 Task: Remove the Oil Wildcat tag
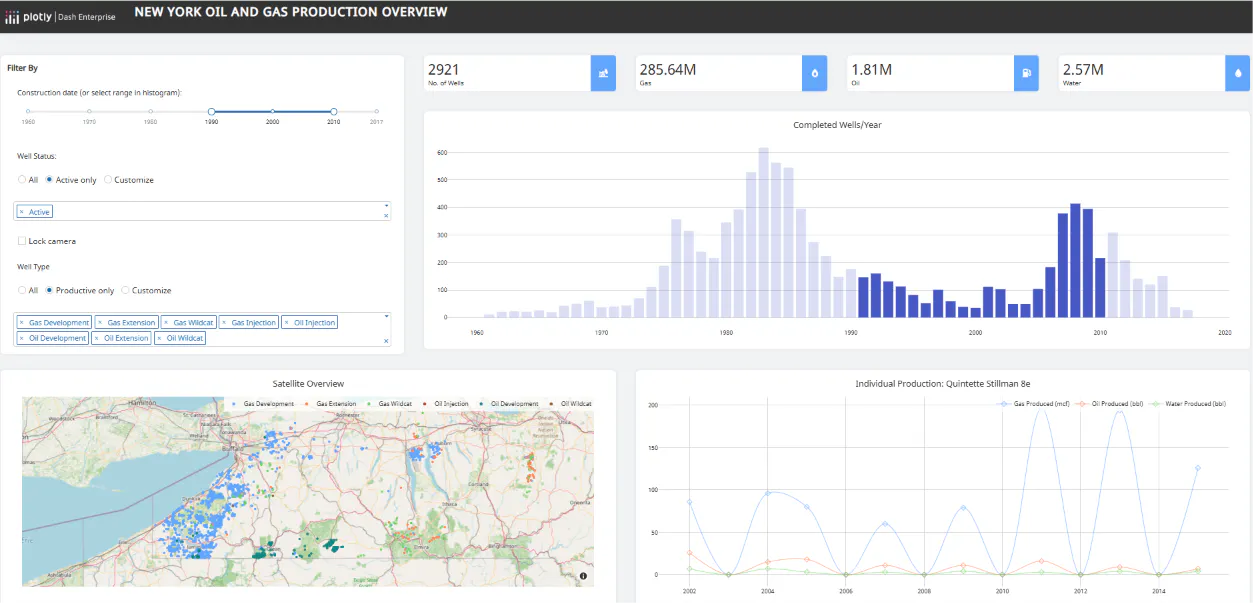click(160, 338)
